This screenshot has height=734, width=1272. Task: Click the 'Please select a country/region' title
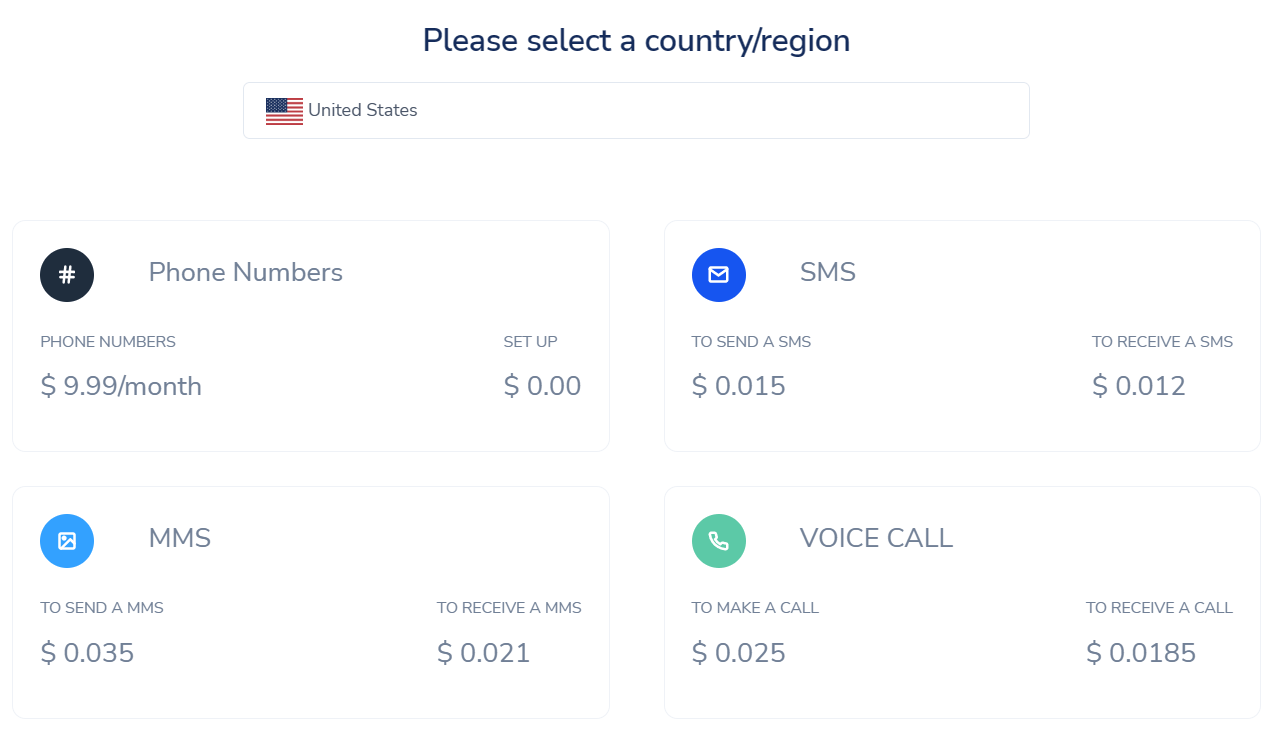click(x=636, y=40)
